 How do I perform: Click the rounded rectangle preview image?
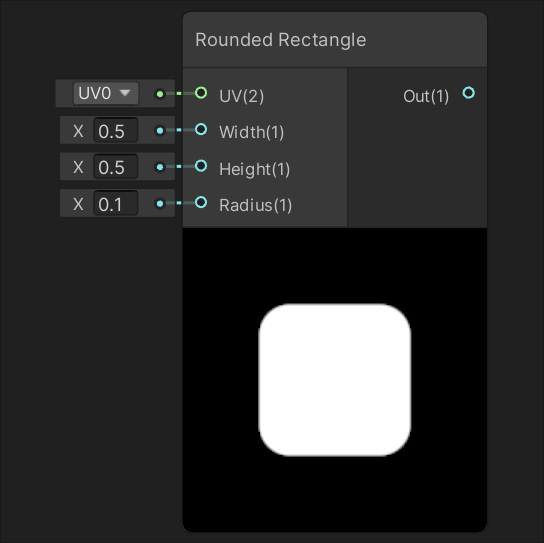point(335,380)
